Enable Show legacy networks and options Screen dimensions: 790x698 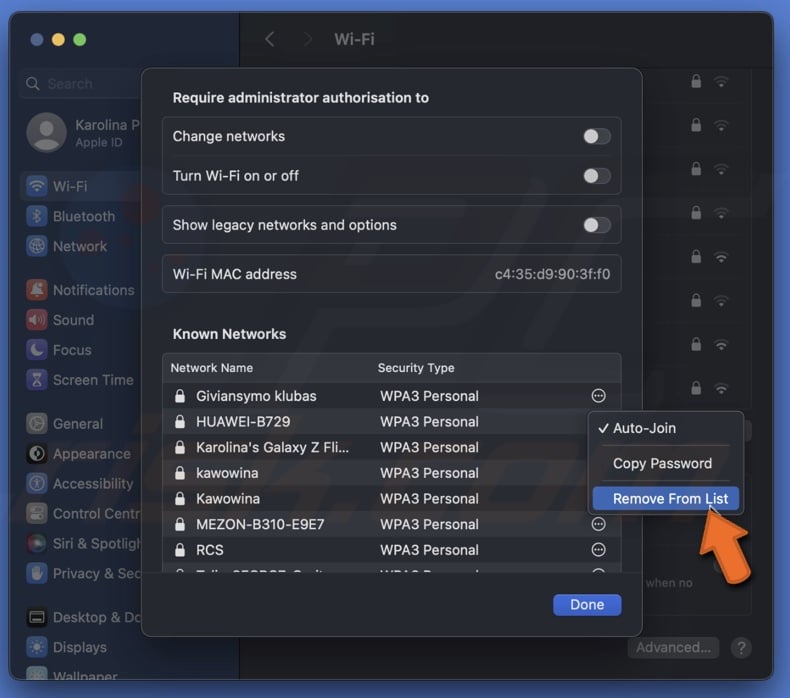[x=597, y=225]
